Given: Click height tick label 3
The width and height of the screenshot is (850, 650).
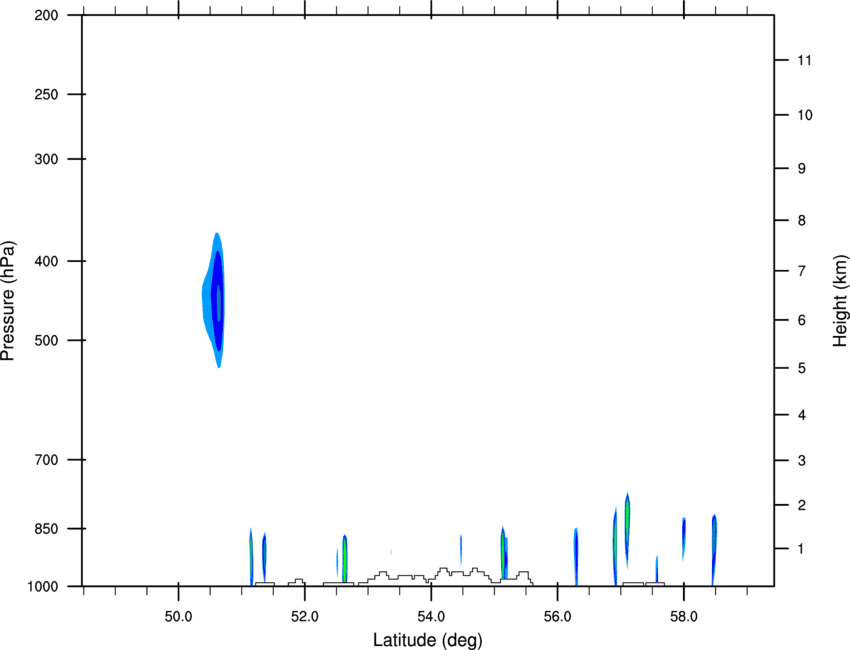Looking at the screenshot, I should tap(802, 461).
